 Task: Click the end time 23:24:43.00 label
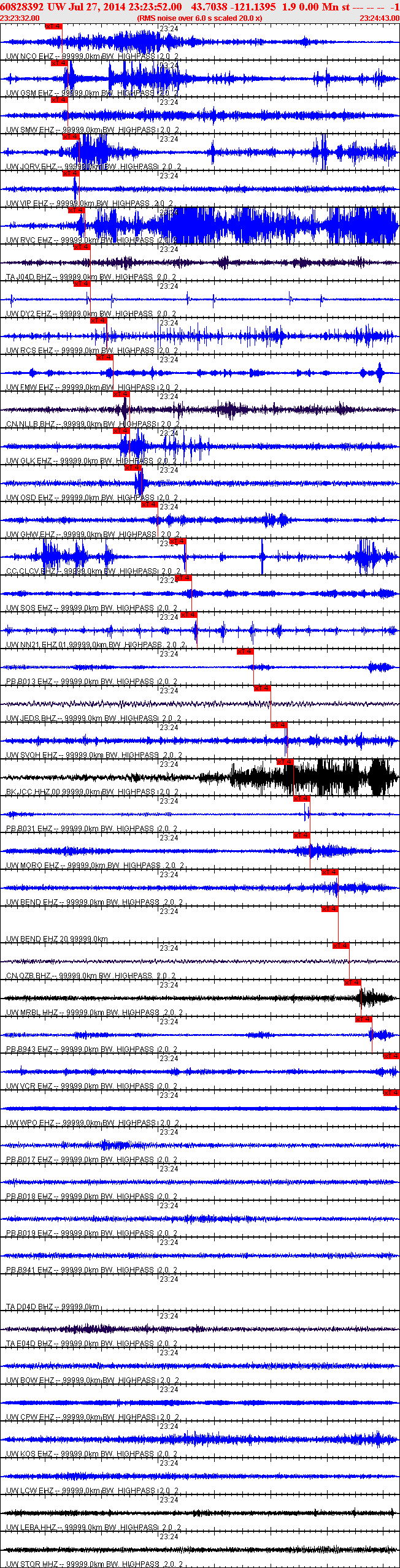pos(379,18)
